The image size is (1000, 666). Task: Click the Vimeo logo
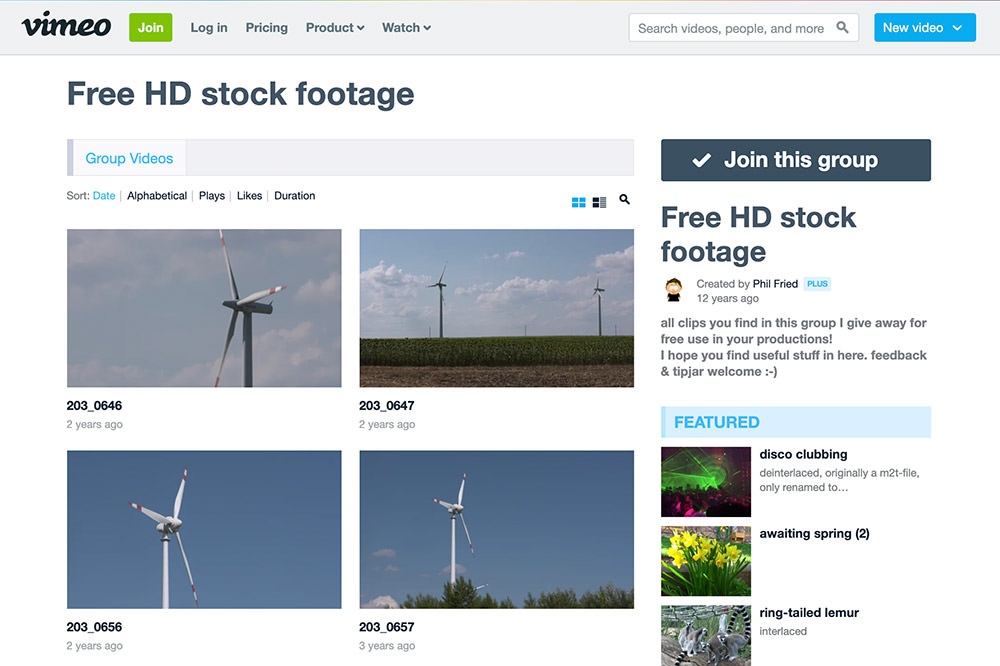(66, 26)
